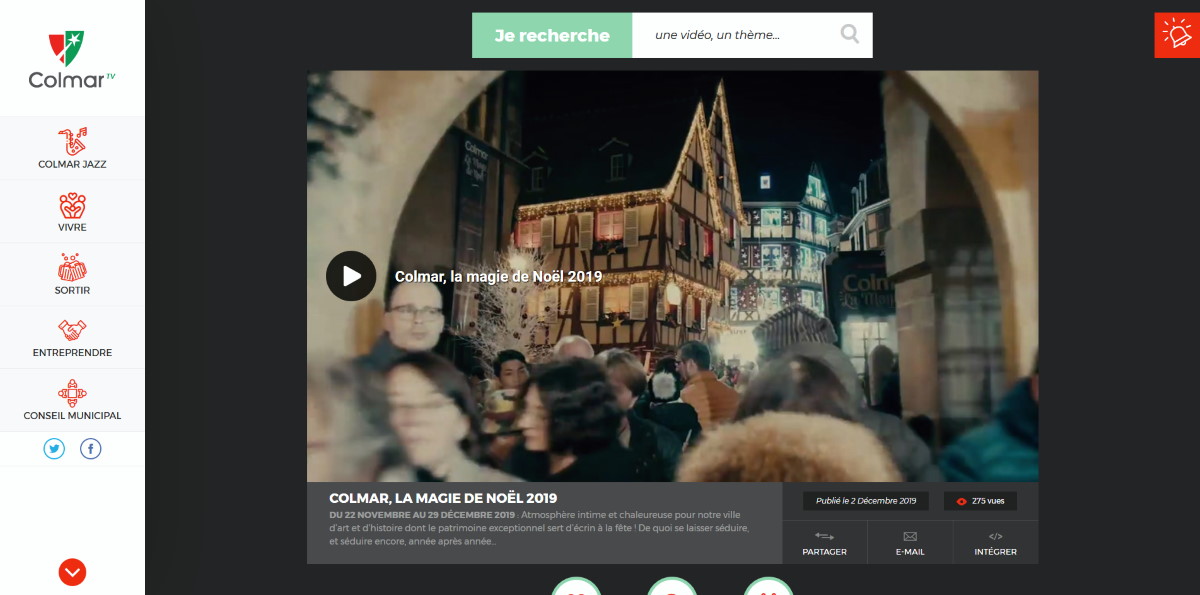Open the VIVRE menu label
This screenshot has width=1200, height=595.
(x=72, y=227)
